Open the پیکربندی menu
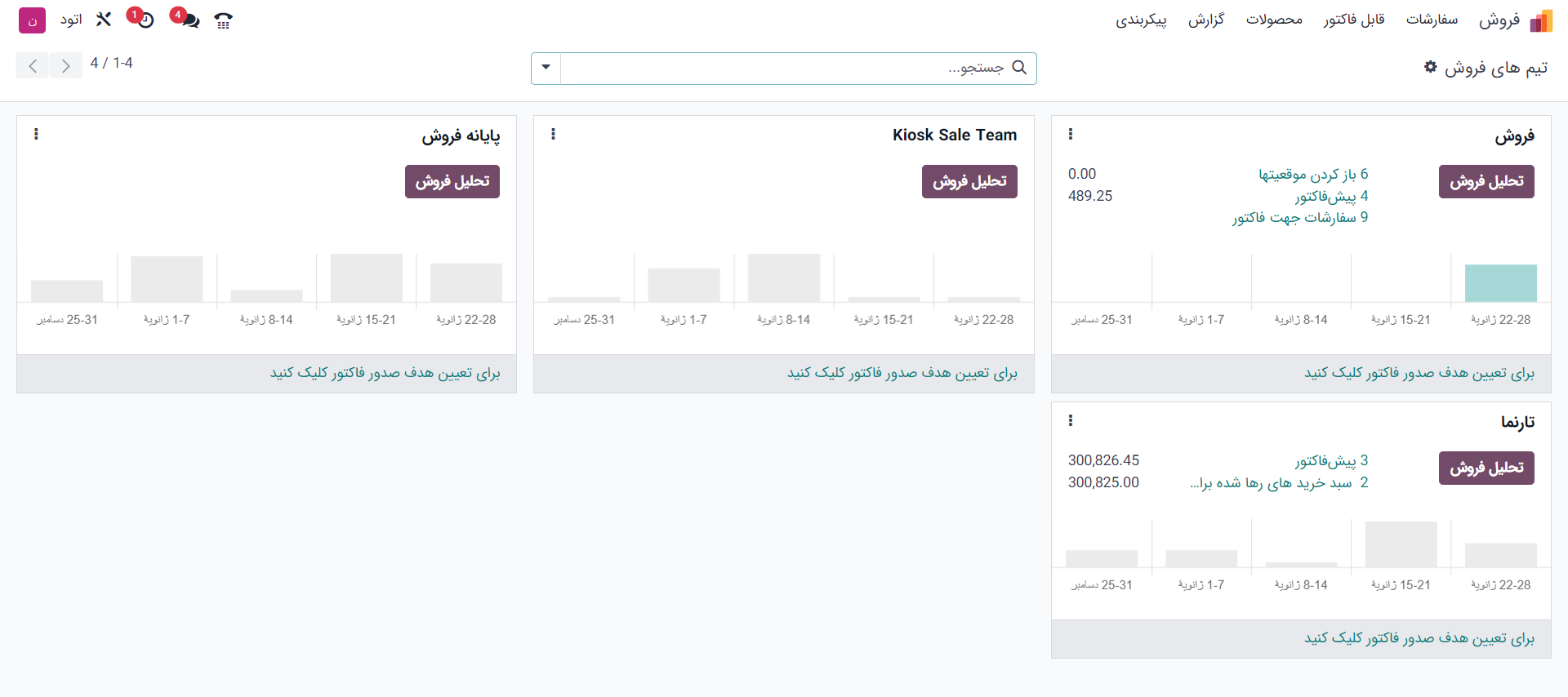The image size is (1568, 697). (1141, 20)
